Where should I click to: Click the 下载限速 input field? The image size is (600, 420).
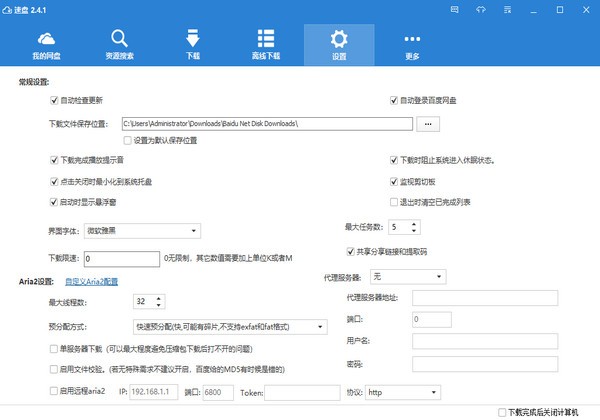point(121,258)
